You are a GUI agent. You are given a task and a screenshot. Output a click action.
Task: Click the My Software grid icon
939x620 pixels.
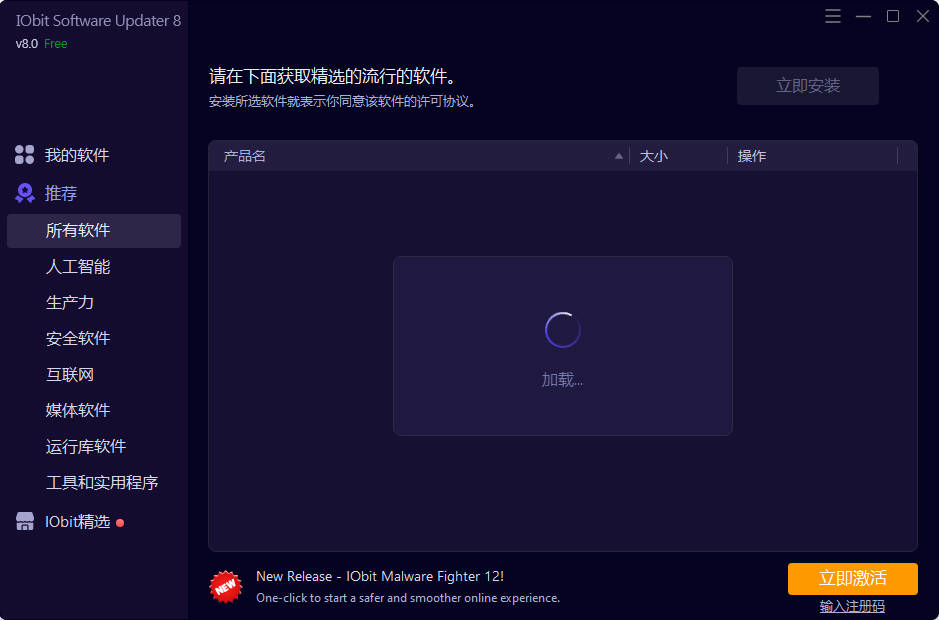click(25, 155)
